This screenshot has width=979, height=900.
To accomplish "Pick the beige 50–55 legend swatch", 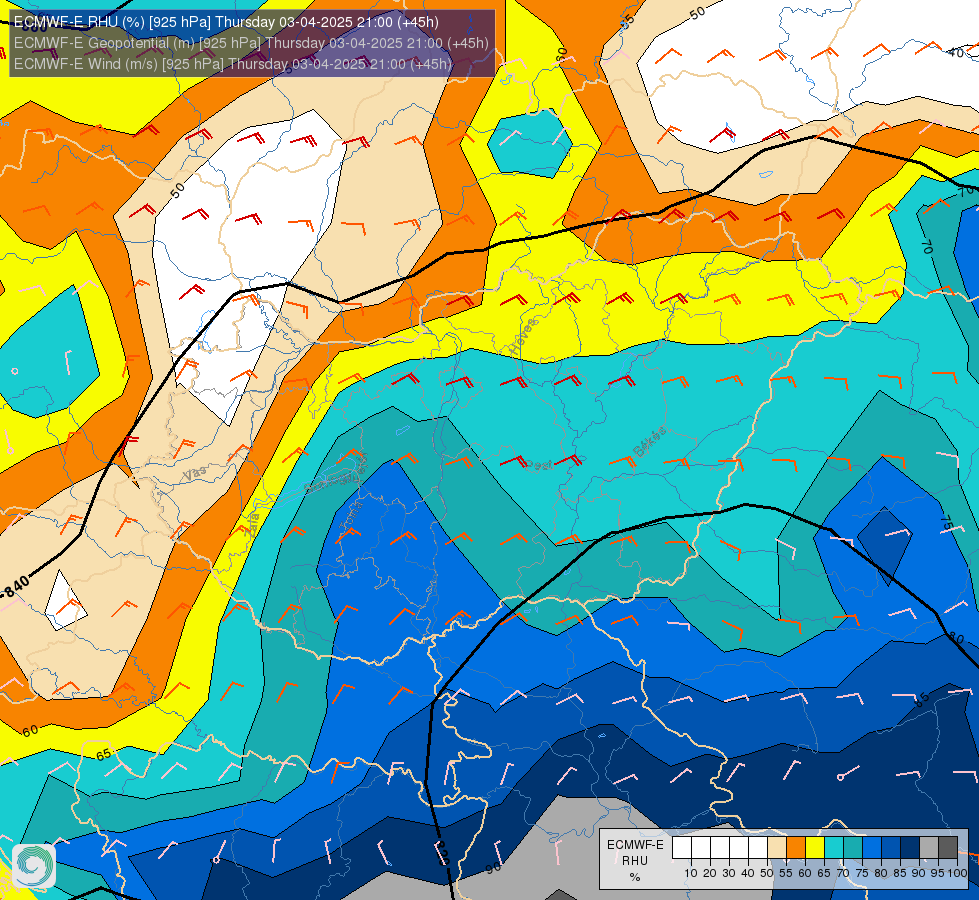I will coord(777,848).
